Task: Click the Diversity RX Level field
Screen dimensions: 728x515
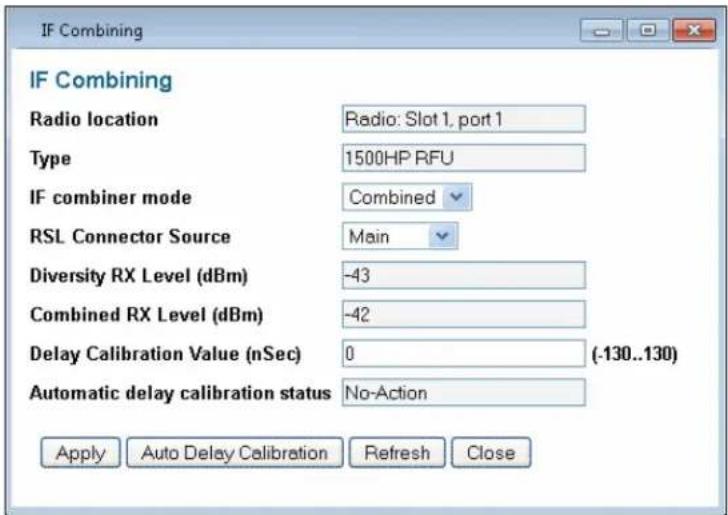Action: (464, 275)
